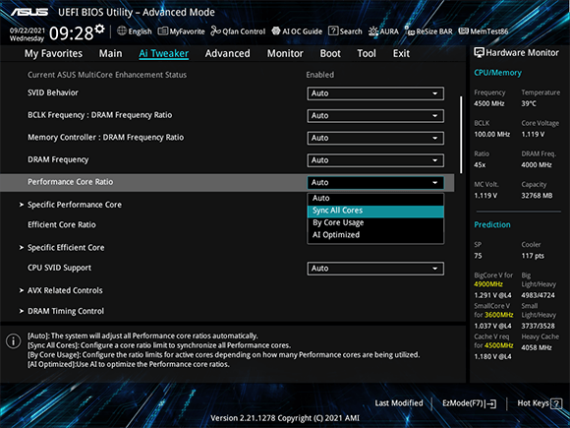Click the EzMode(F7) exit arrow icon

(x=491, y=403)
